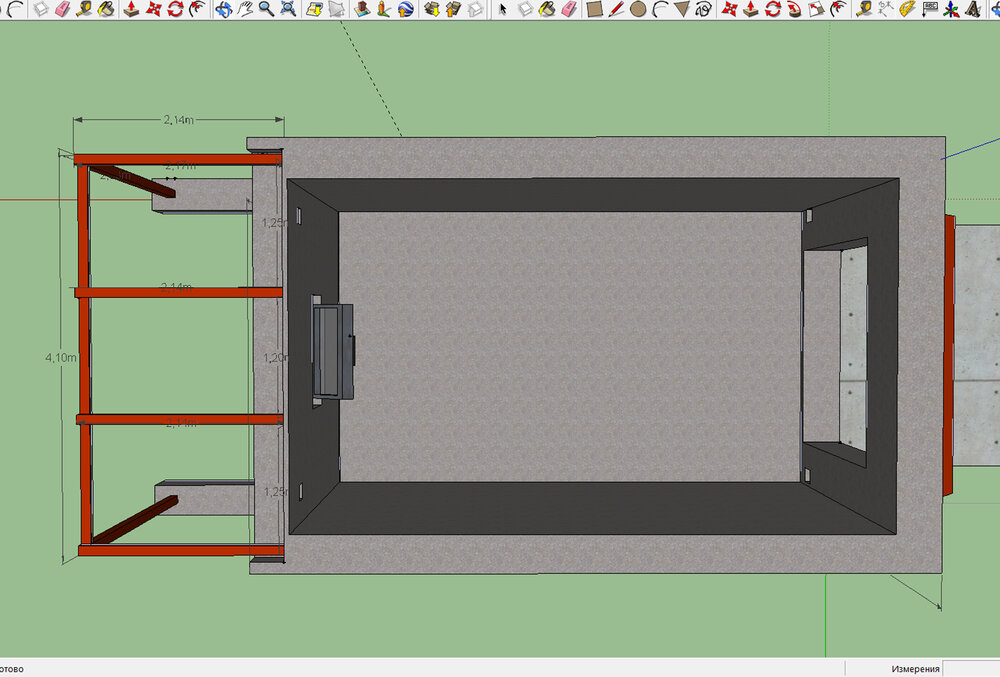Choose the Dimension tool
Viewport: 1000px width, 677px height.
coord(886,9)
